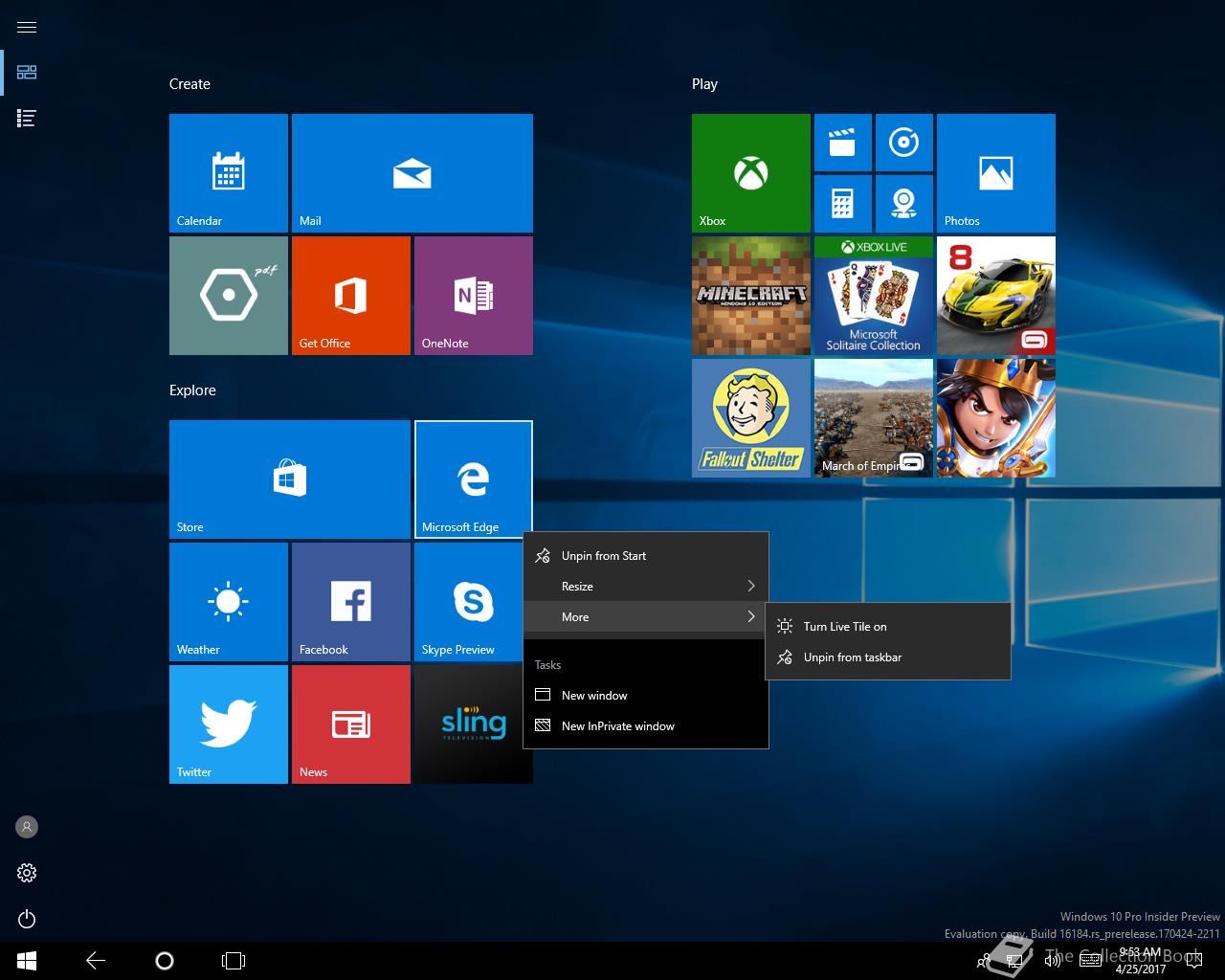This screenshot has height=980, width=1225.
Task: Click the Play group heading
Action: (704, 84)
